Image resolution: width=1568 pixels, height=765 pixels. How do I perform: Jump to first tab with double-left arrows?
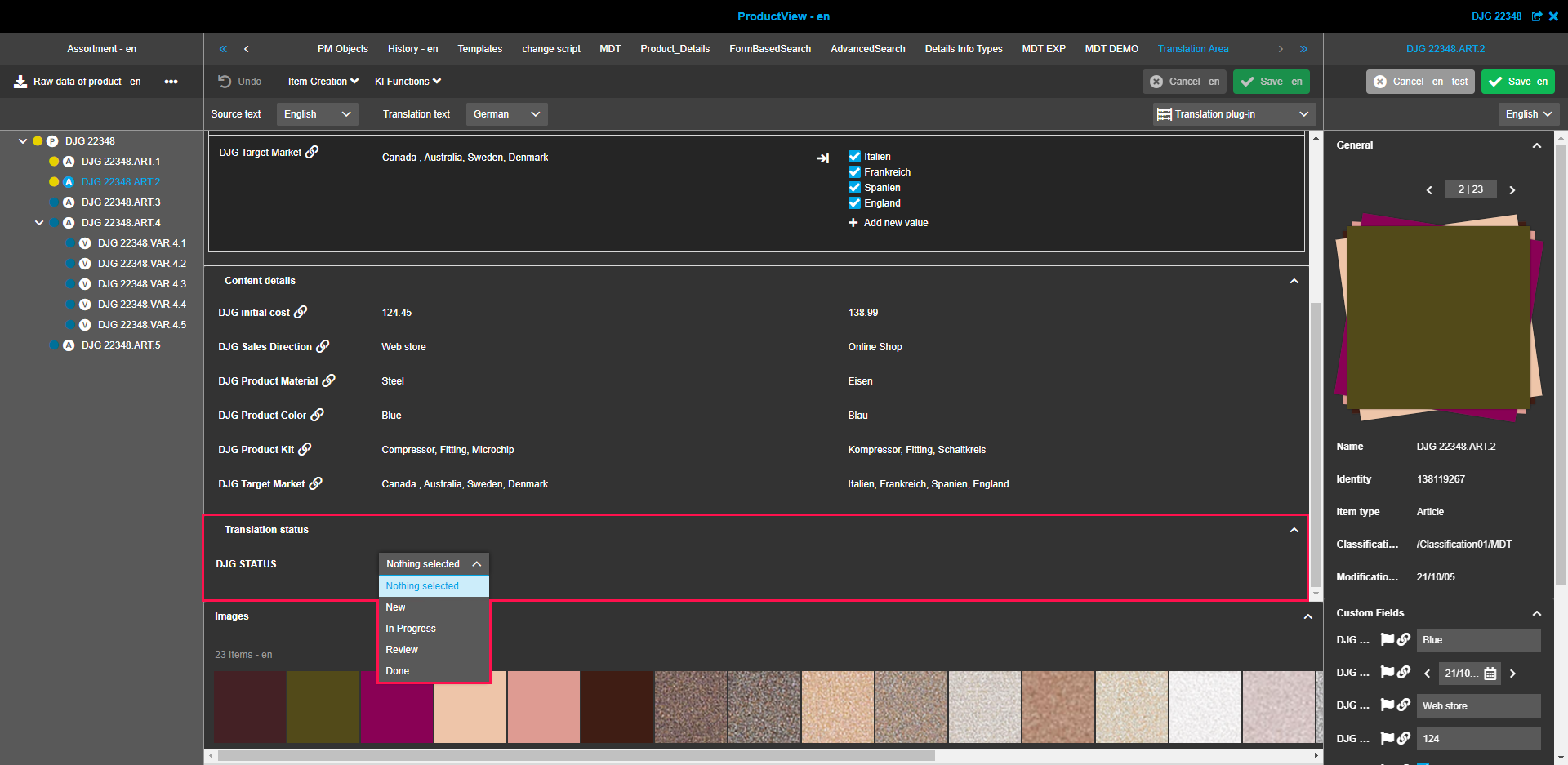223,49
